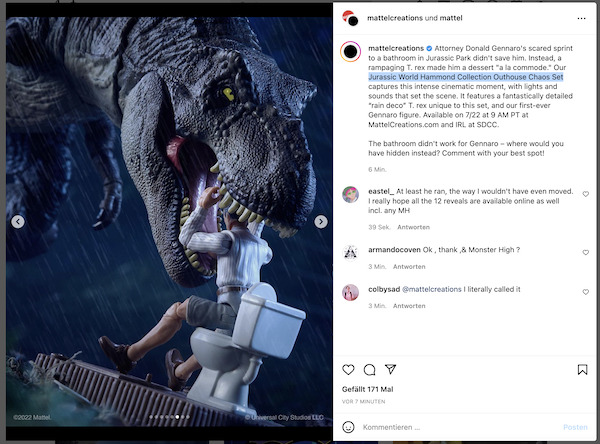Open mattelcreations story ring avatar beside caption

point(351,52)
